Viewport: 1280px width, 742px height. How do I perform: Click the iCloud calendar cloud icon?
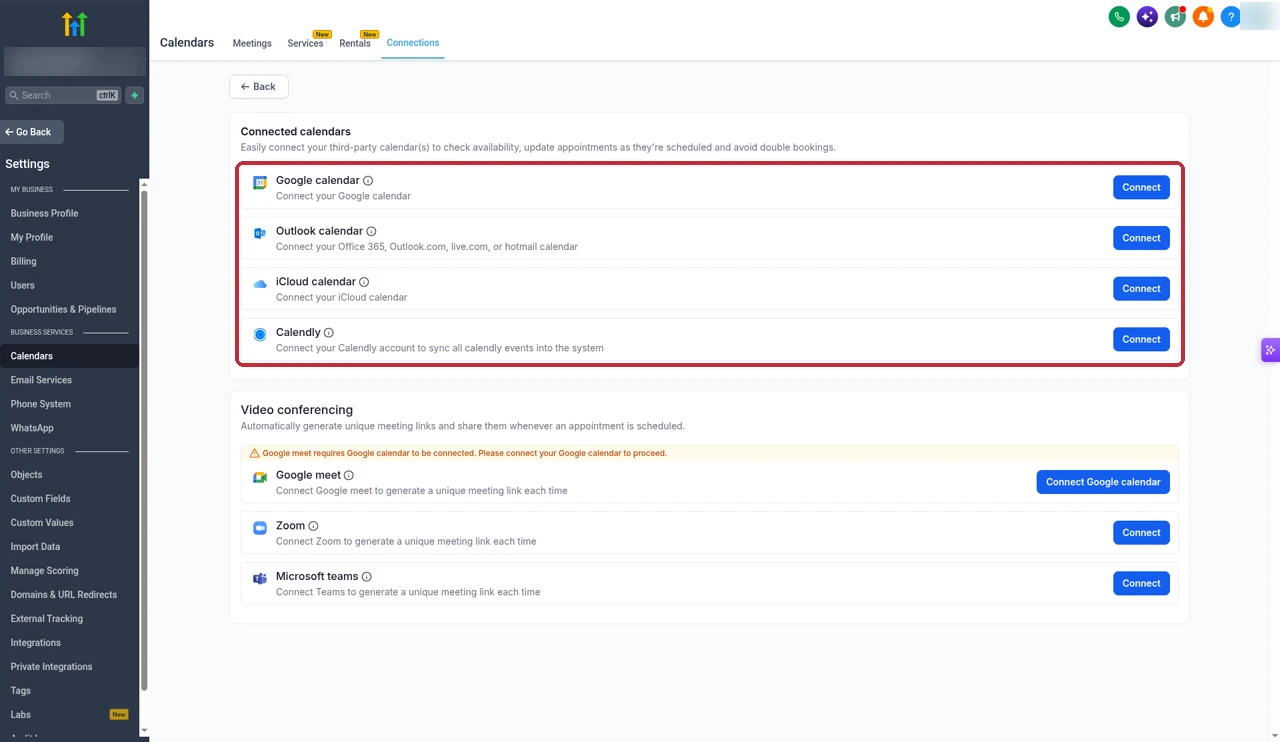tap(260, 284)
